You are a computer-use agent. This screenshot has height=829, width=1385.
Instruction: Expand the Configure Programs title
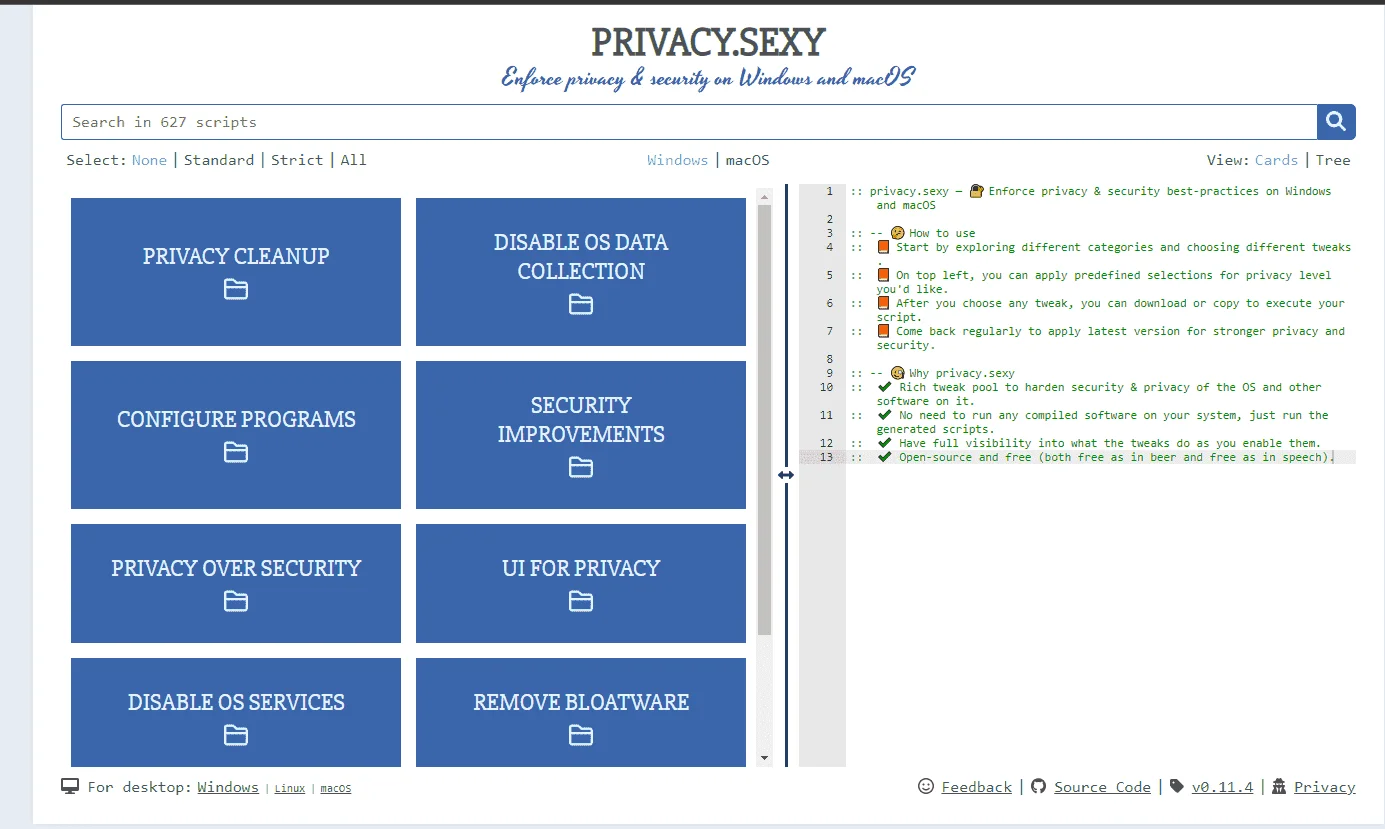coord(236,419)
